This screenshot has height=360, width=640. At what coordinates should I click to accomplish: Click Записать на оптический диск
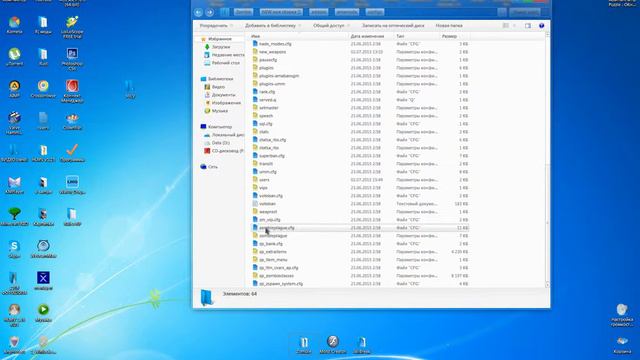(393, 26)
